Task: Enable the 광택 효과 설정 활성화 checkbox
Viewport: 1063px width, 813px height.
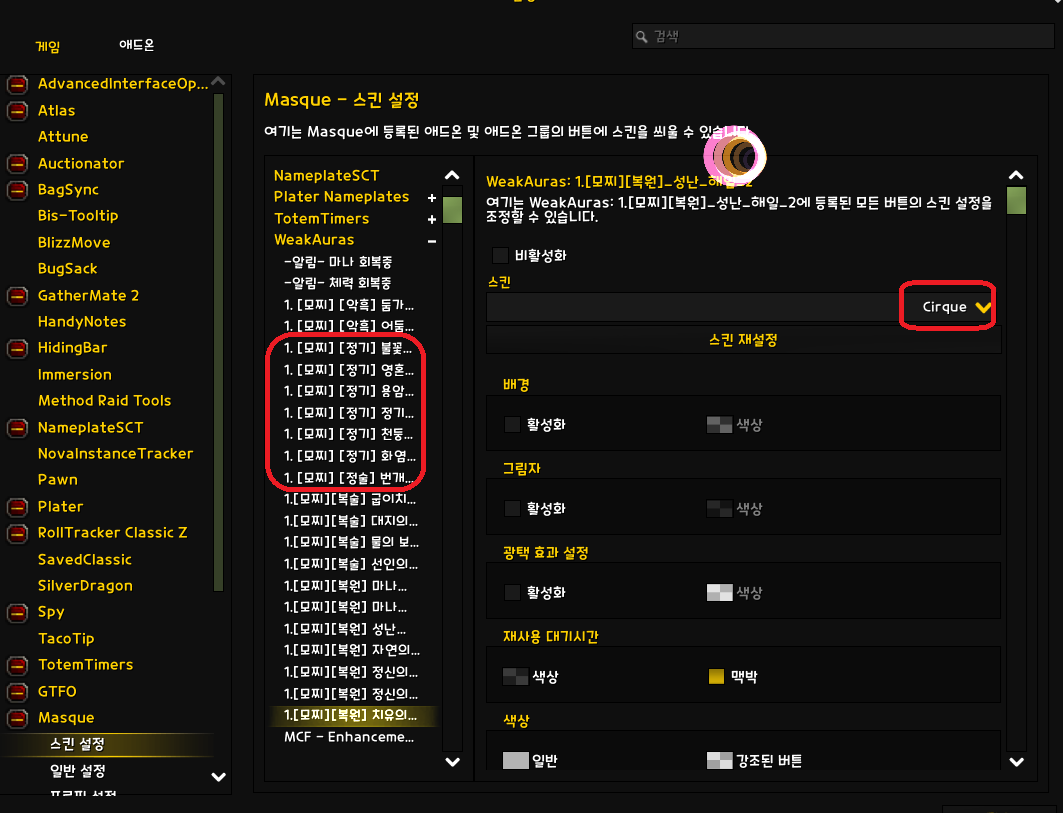Action: click(513, 593)
